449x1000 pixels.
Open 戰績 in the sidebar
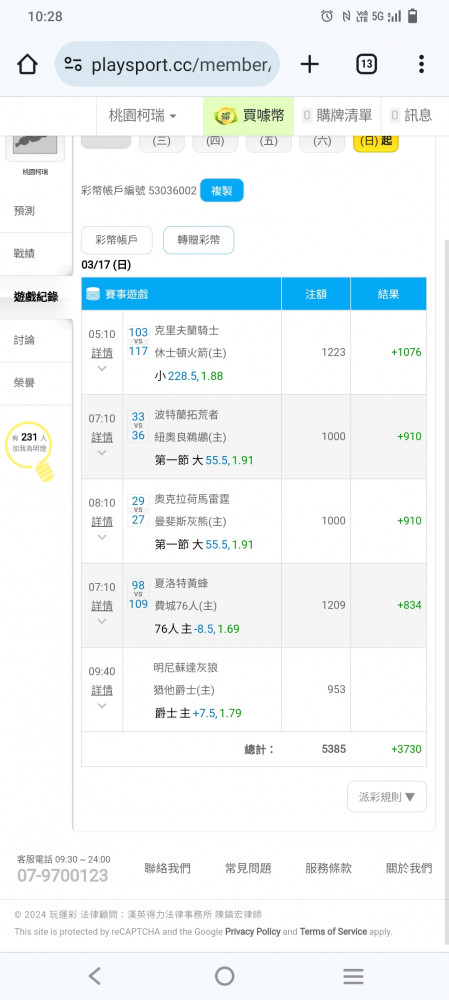(x=24, y=253)
